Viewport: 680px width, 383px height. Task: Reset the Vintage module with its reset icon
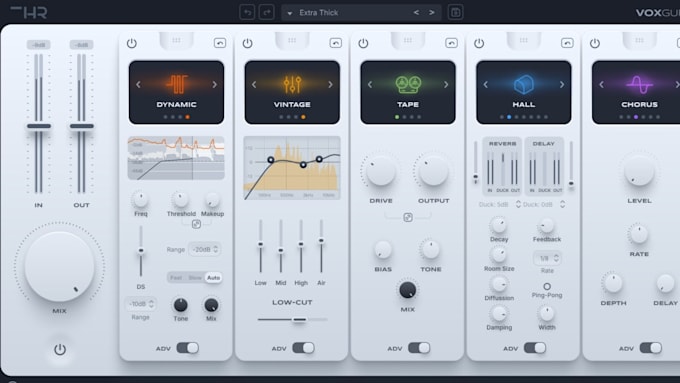[x=336, y=43]
